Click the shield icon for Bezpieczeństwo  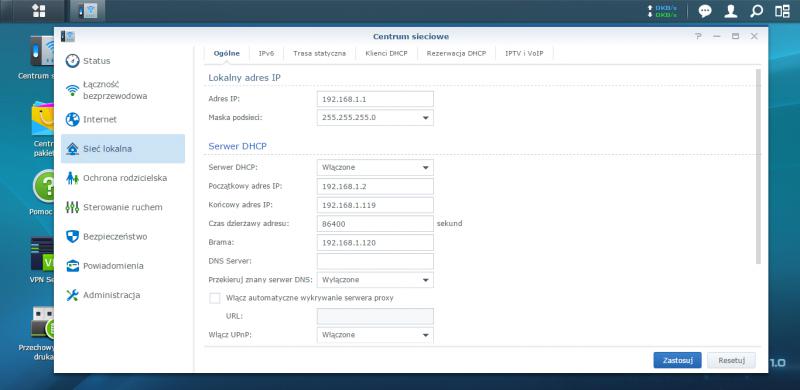click(x=73, y=236)
